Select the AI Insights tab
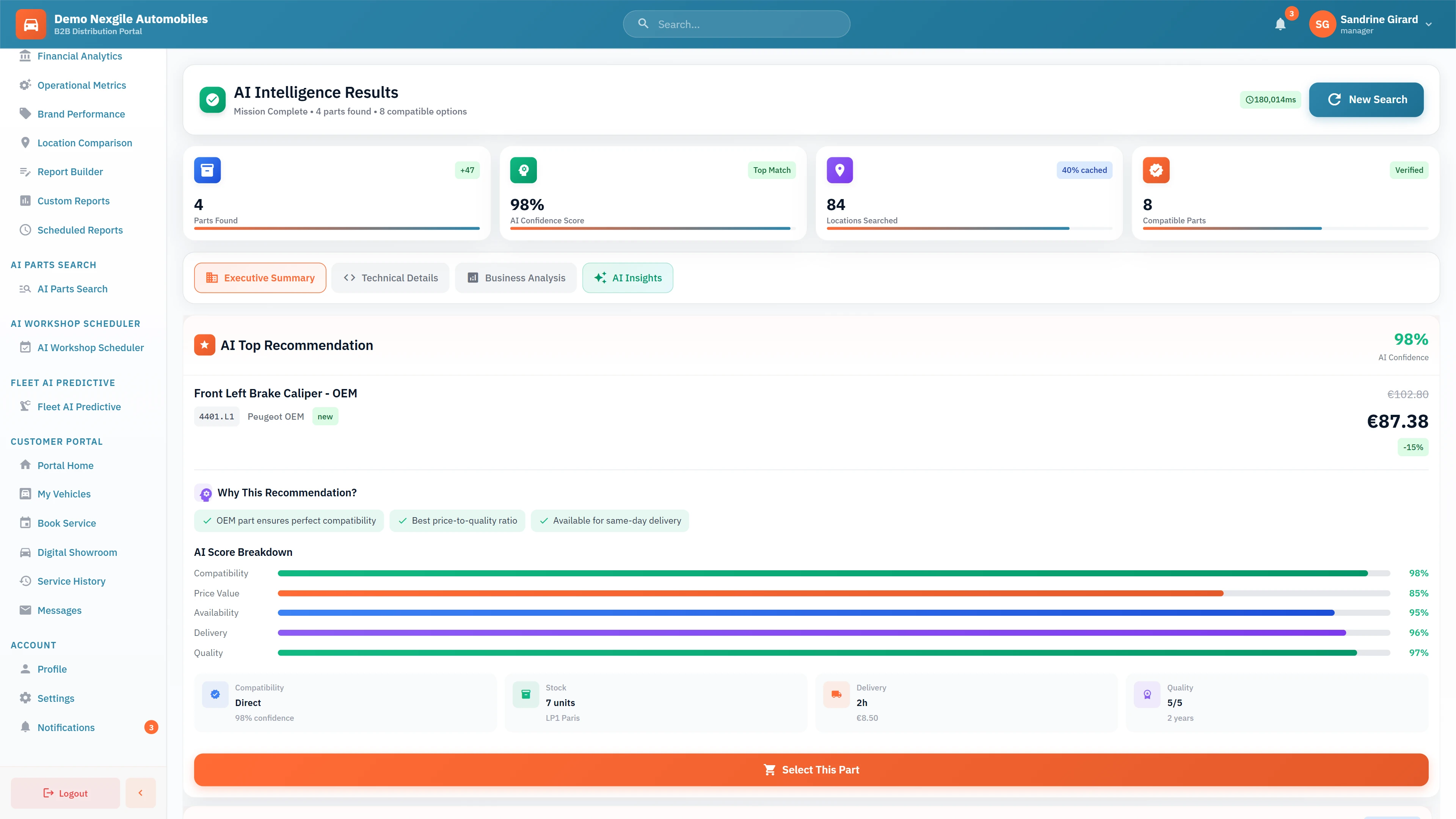Image resolution: width=1456 pixels, height=819 pixels. (628, 278)
